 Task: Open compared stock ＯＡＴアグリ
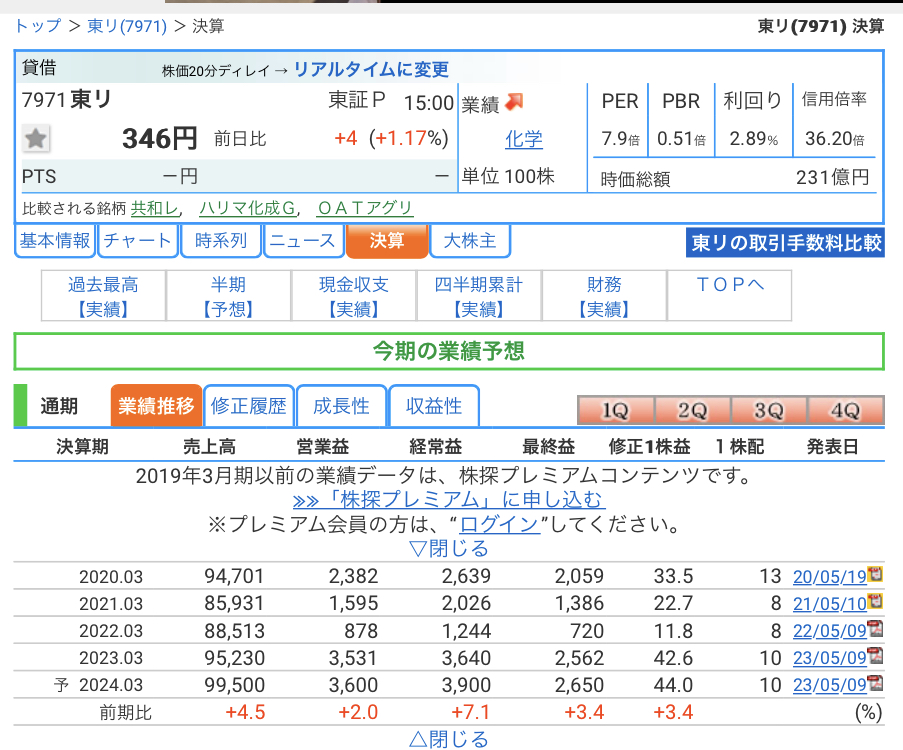[365, 207]
